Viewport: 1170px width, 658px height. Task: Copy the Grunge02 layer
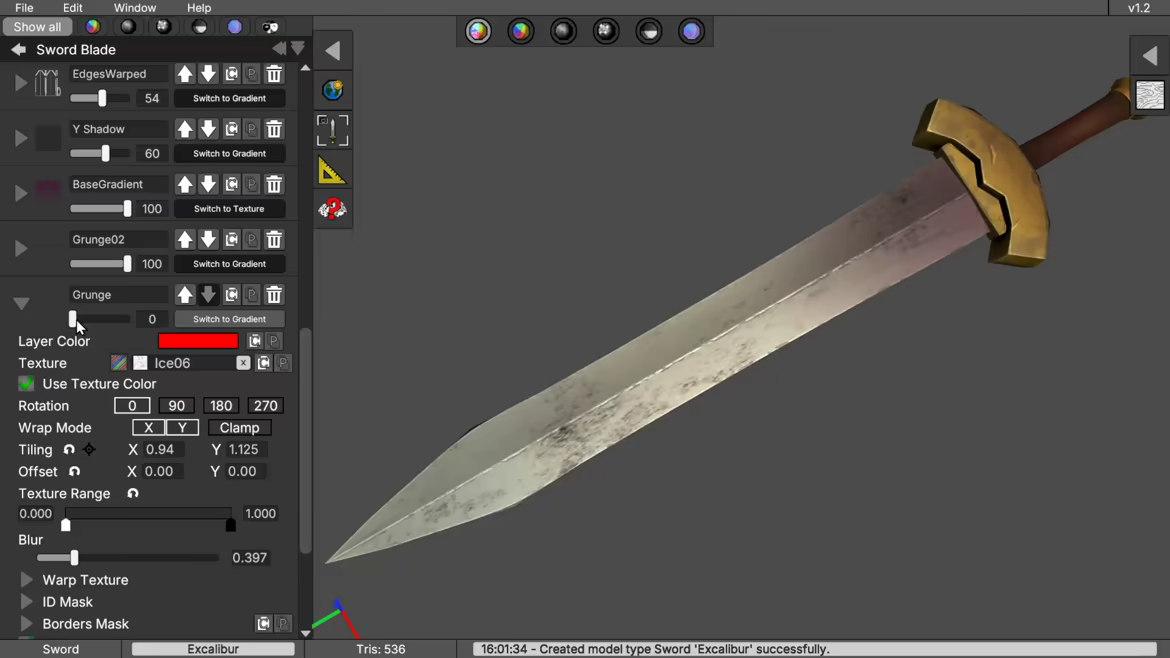pyautogui.click(x=231, y=239)
